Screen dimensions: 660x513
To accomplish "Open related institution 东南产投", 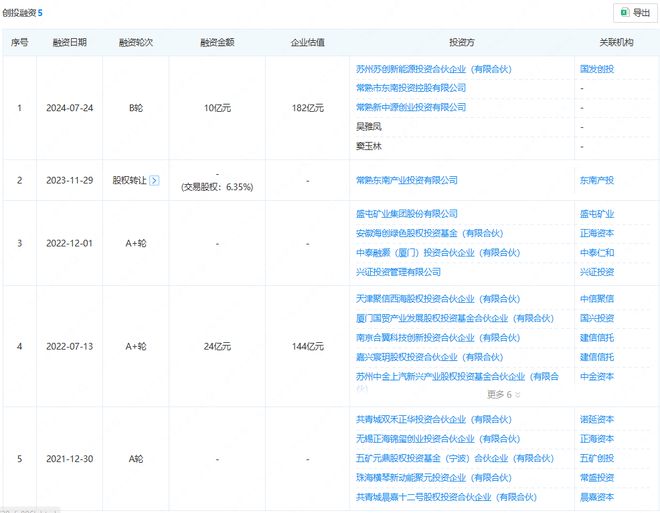I will (597, 180).
